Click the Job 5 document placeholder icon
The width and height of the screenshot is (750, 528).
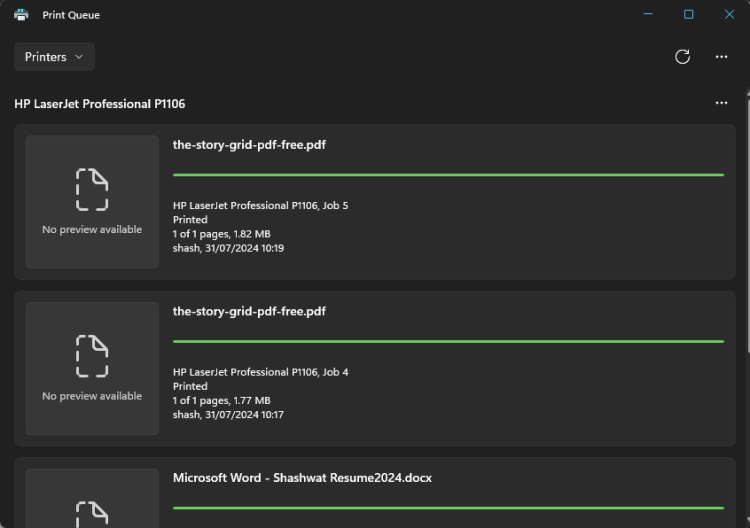click(92, 189)
